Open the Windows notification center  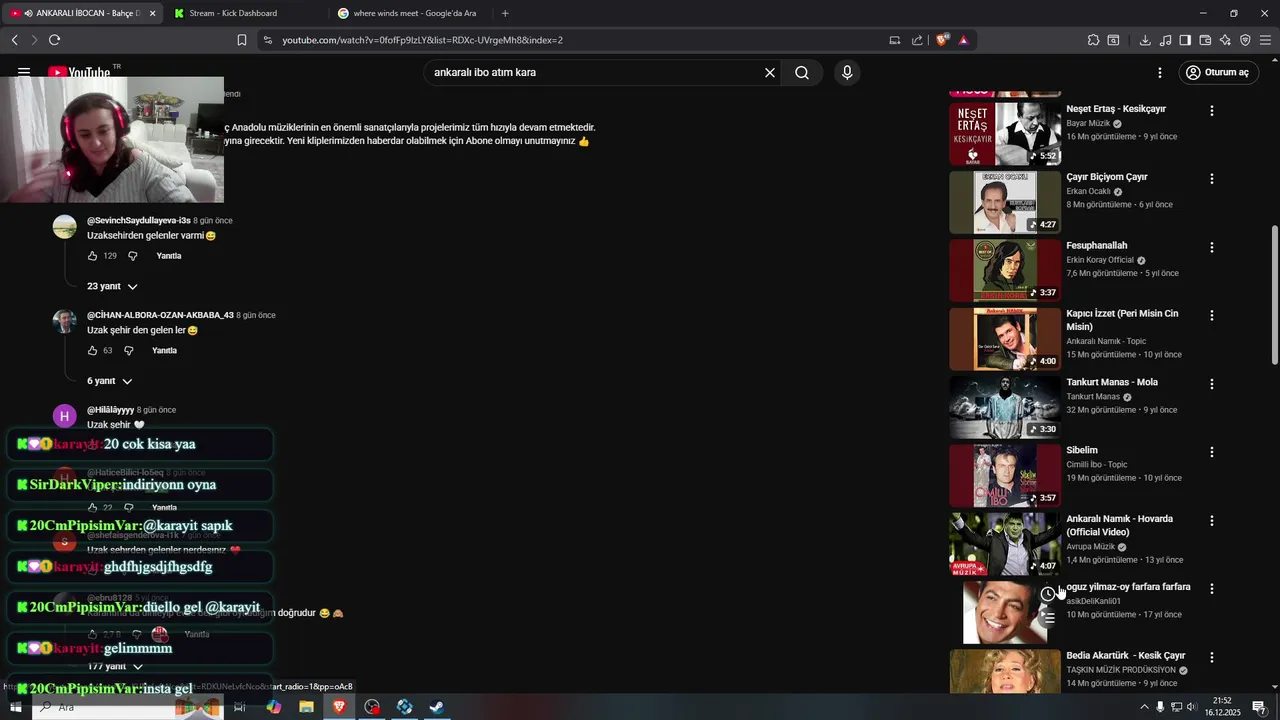[x=1259, y=707]
